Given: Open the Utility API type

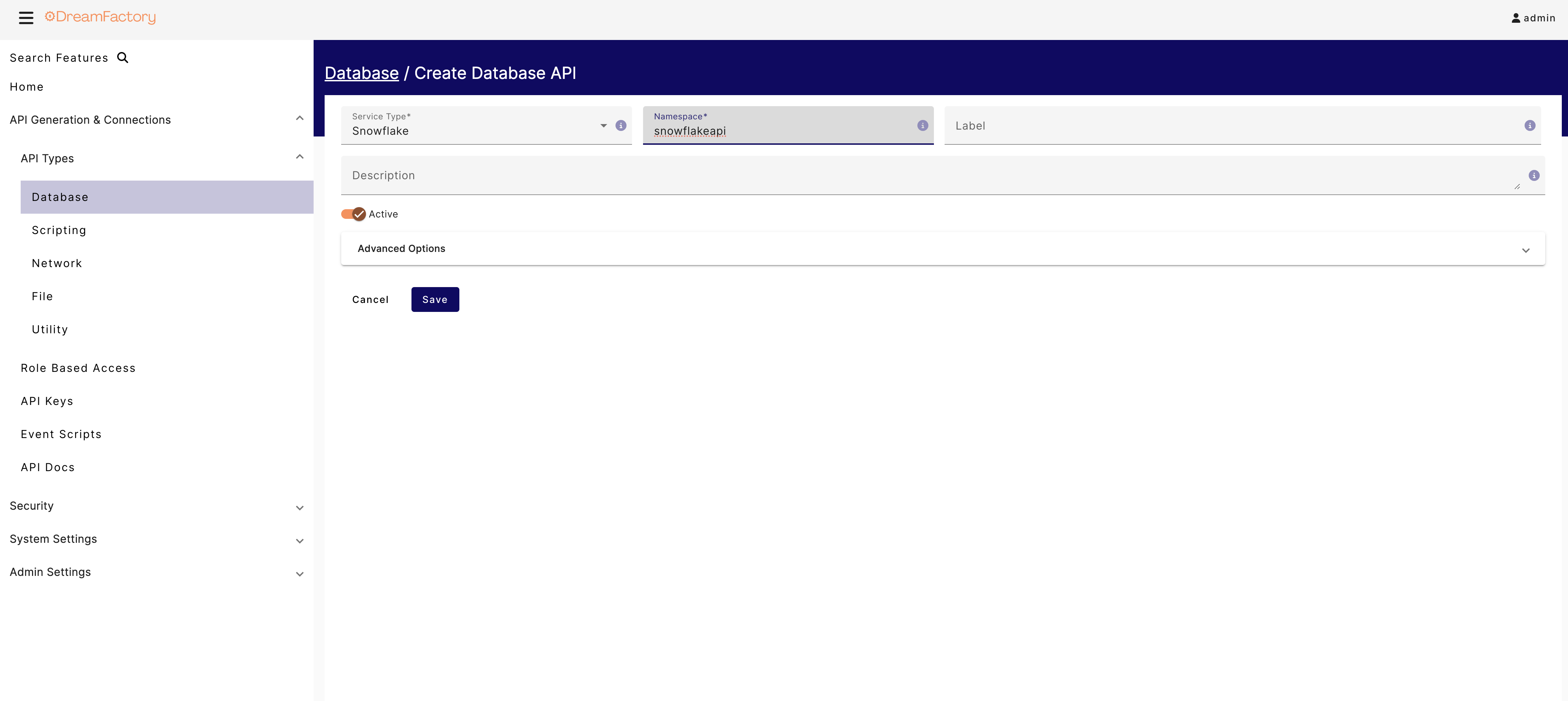Looking at the screenshot, I should (x=50, y=329).
